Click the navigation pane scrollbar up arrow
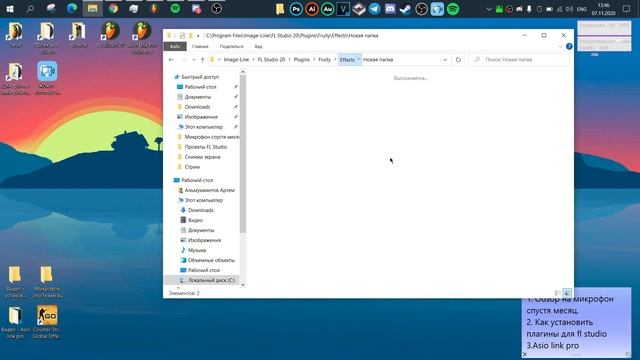Image resolution: width=640 pixels, height=360 pixels. point(243,72)
